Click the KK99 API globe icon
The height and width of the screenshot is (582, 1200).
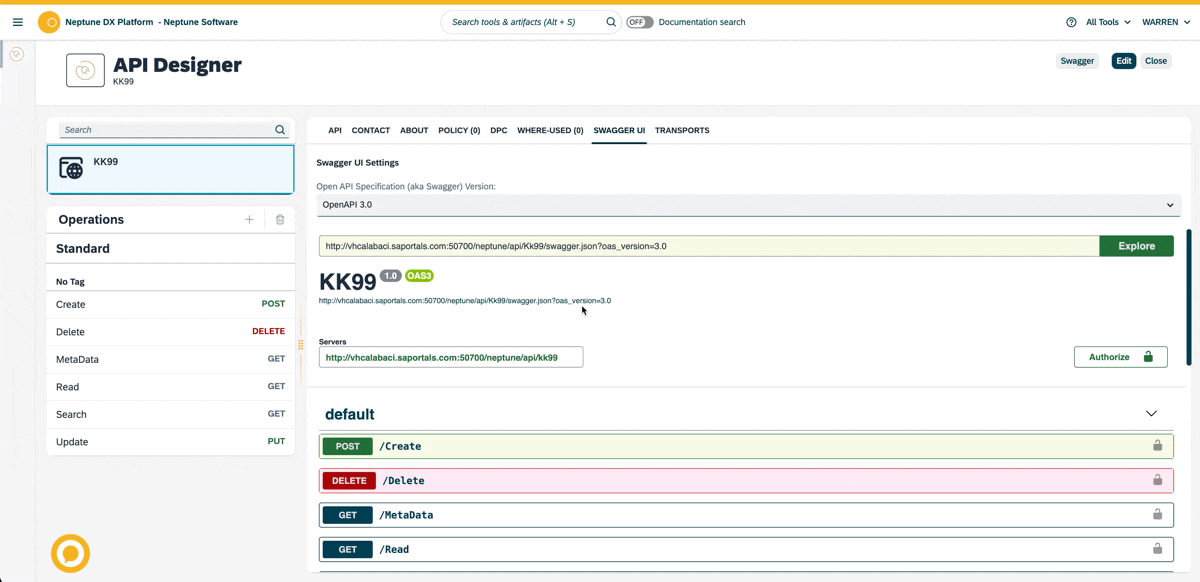(71, 168)
